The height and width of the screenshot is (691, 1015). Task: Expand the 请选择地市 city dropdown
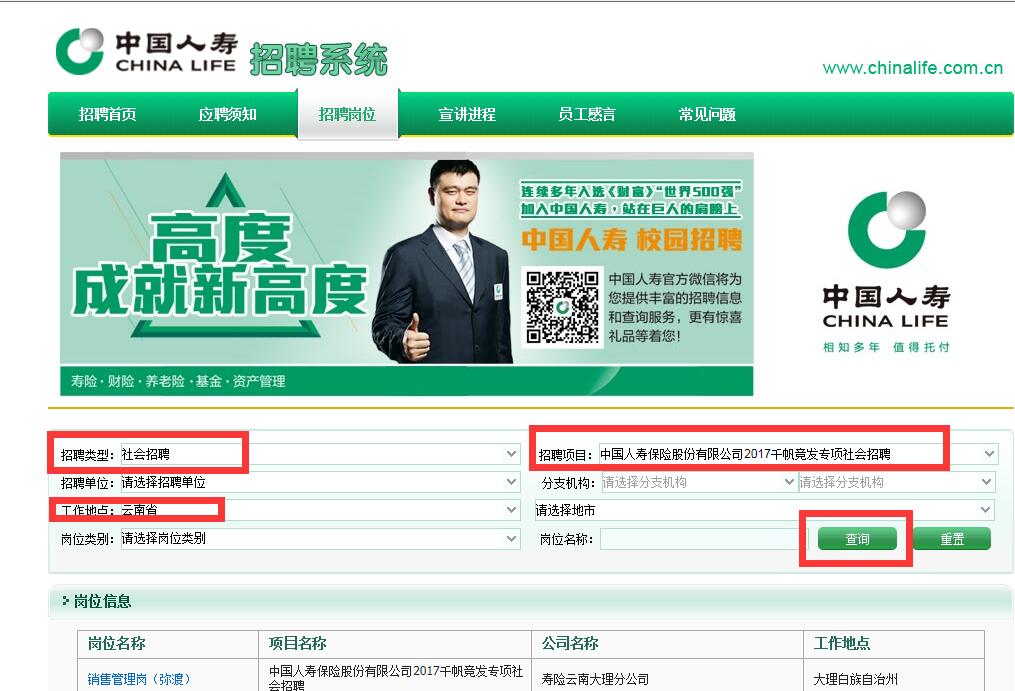click(764, 510)
